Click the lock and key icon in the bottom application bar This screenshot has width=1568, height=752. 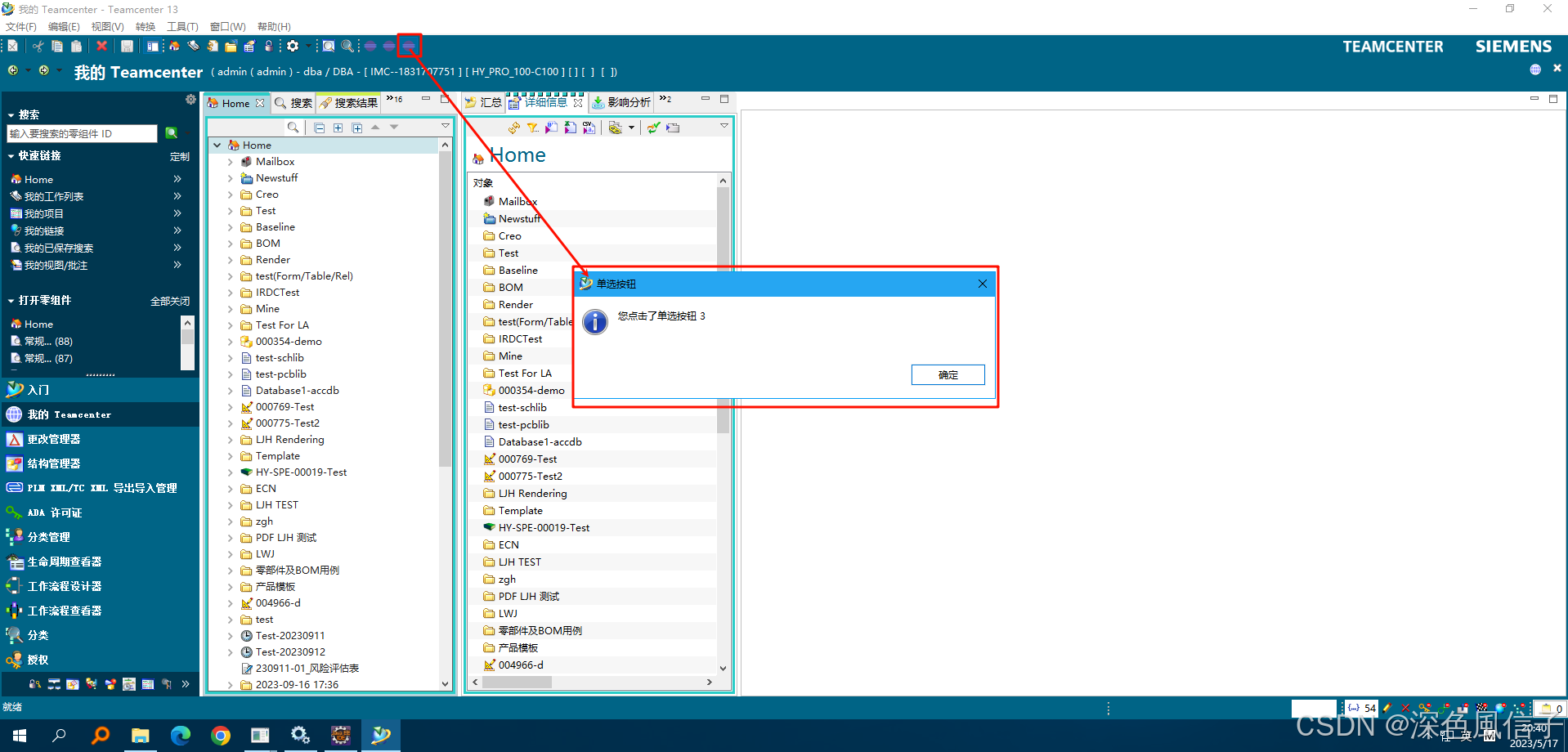pyautogui.click(x=34, y=684)
